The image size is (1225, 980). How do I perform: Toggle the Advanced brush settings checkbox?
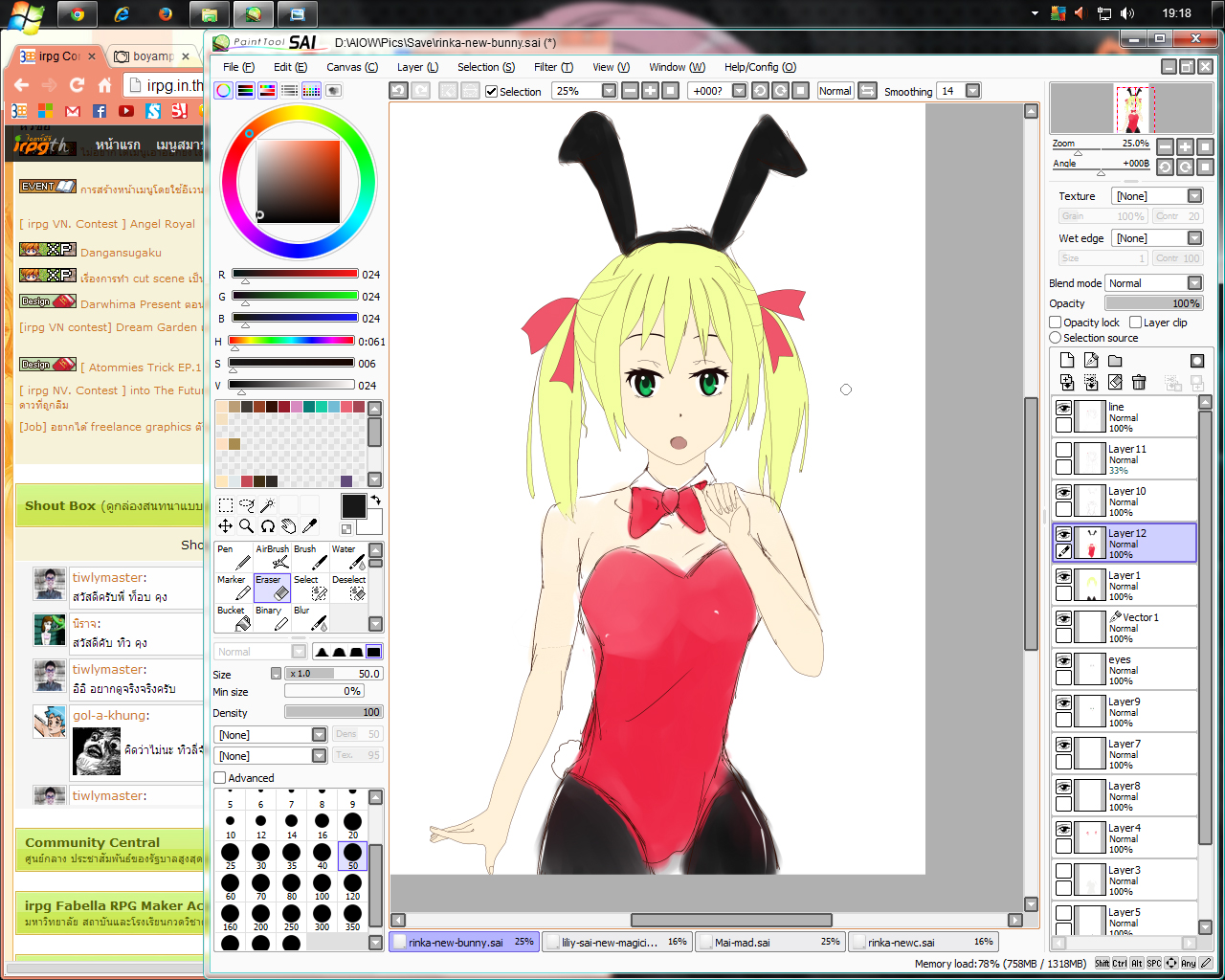tap(220, 778)
